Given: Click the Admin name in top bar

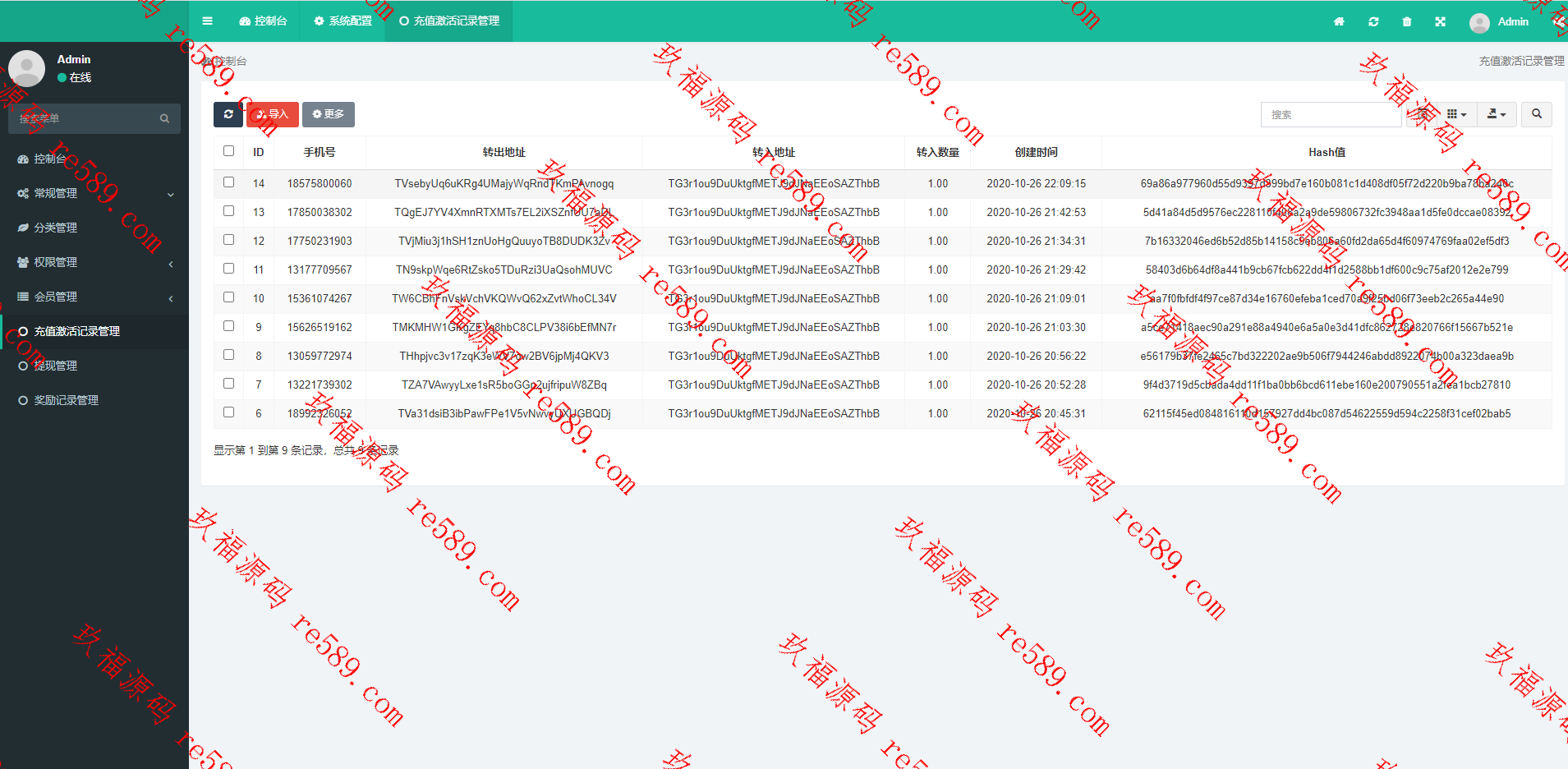Looking at the screenshot, I should tap(1513, 22).
